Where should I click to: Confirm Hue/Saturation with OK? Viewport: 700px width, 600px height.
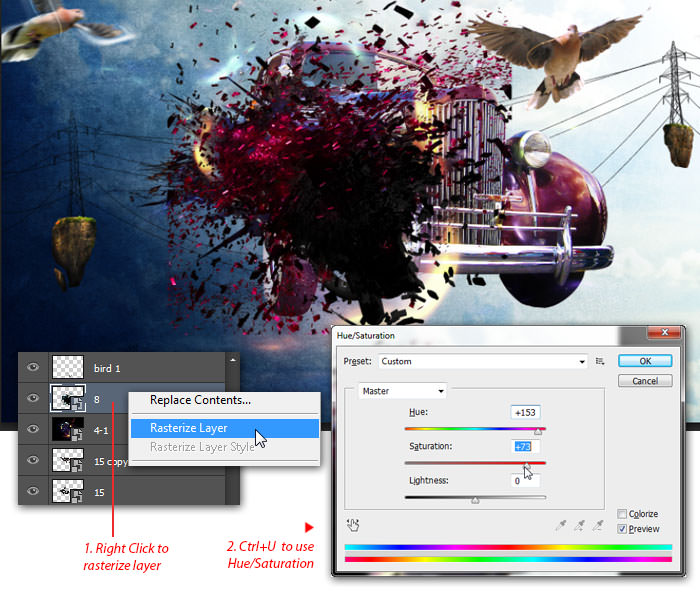click(645, 361)
